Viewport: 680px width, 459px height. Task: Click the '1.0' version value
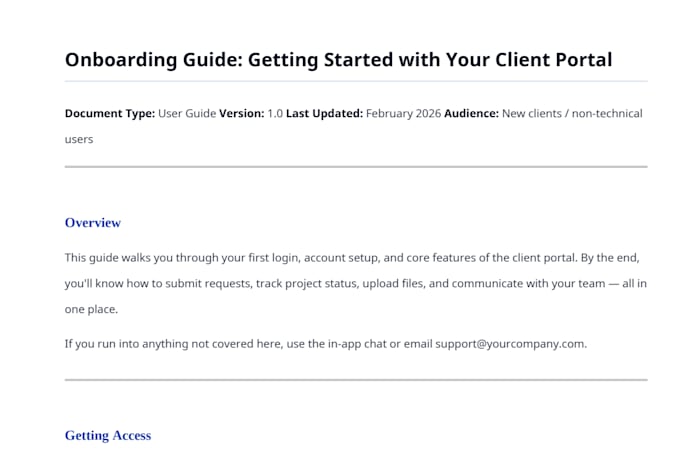pos(275,114)
